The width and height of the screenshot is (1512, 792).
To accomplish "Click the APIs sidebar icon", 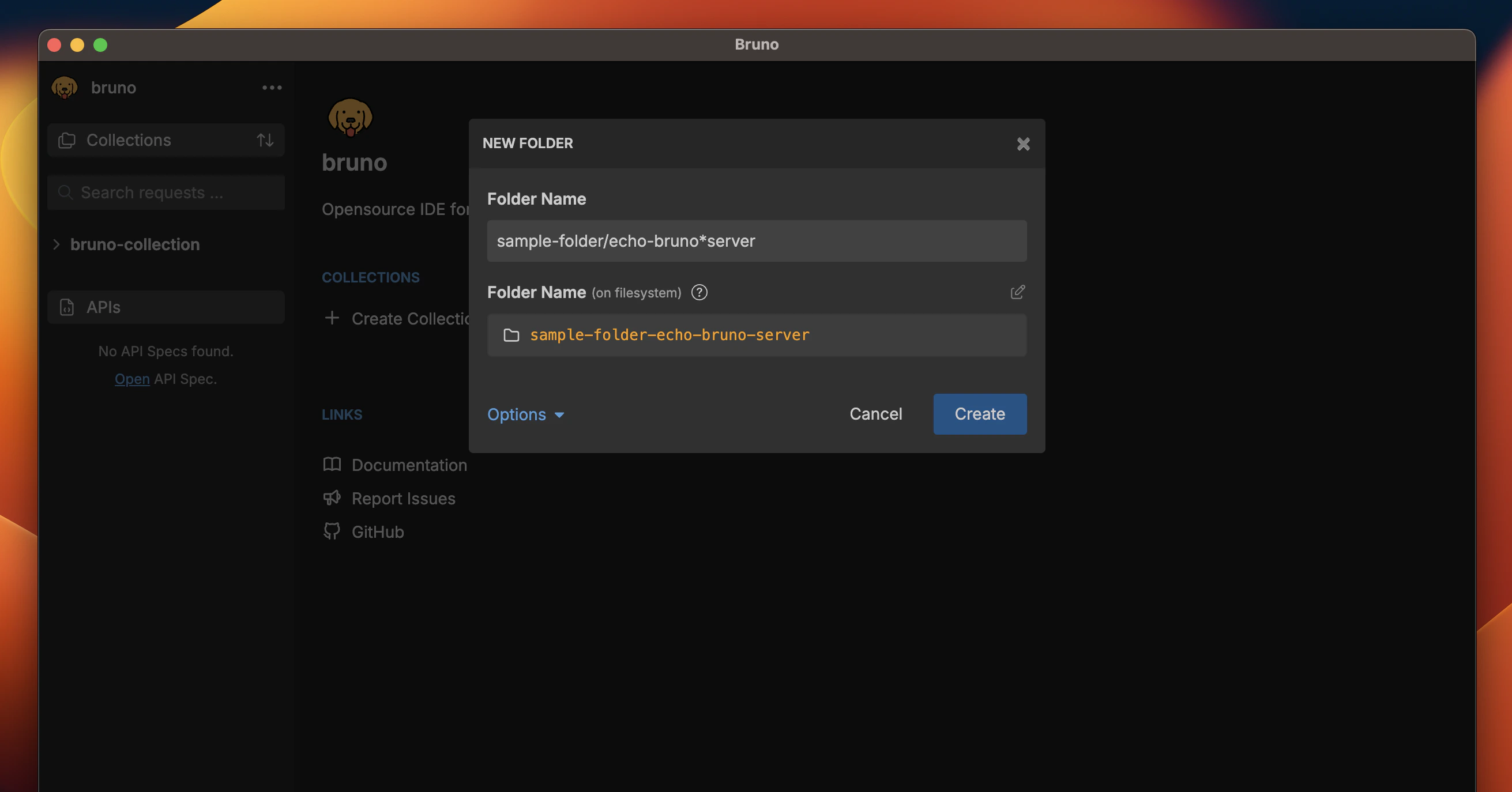I will pyautogui.click(x=67, y=307).
